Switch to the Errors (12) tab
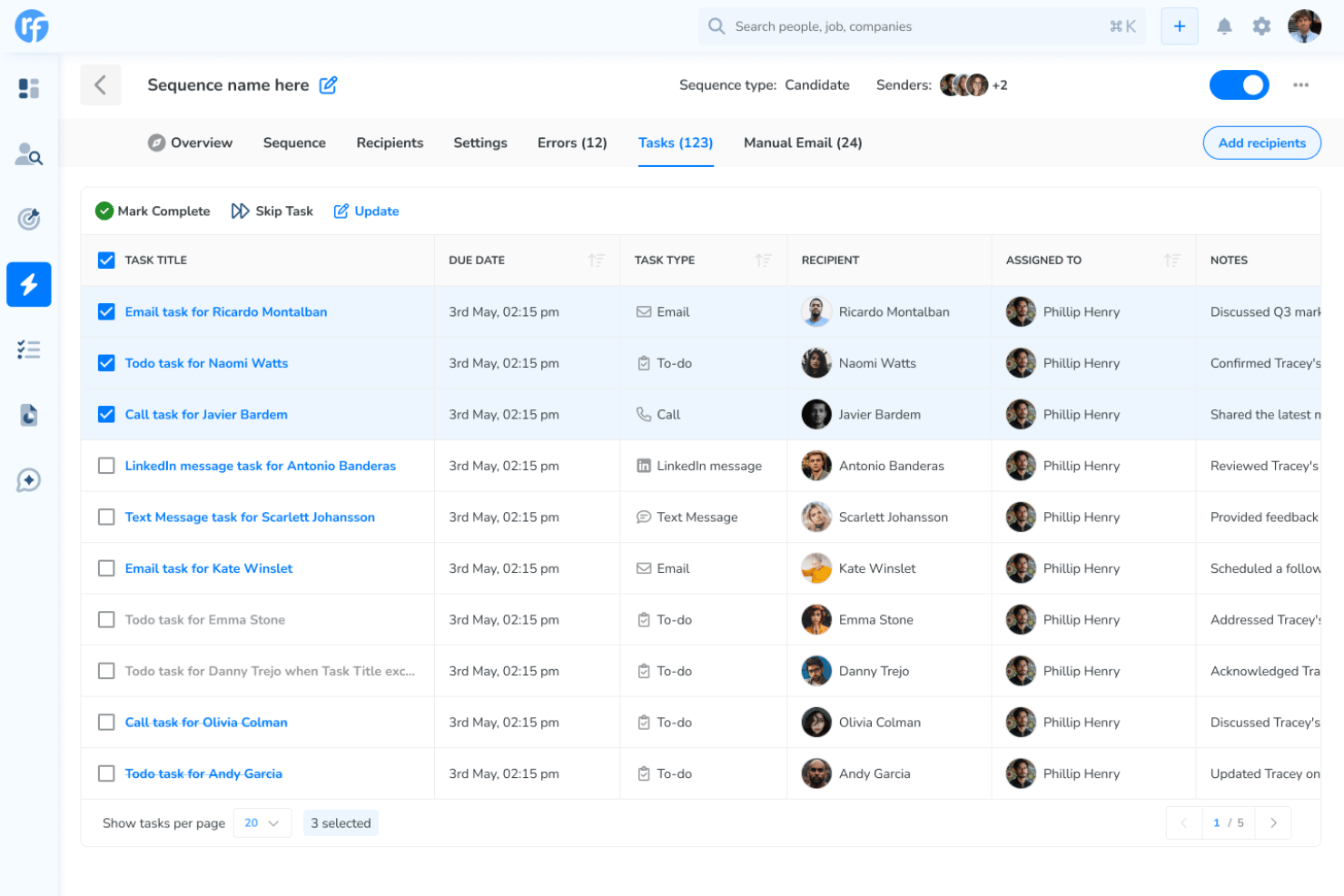This screenshot has height=896, width=1344. coord(572,143)
